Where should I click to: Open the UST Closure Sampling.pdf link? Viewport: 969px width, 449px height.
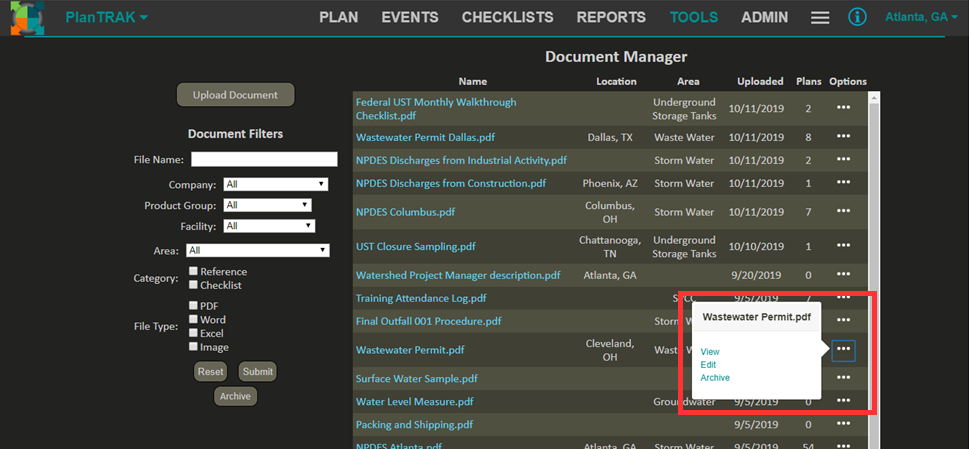click(x=415, y=246)
